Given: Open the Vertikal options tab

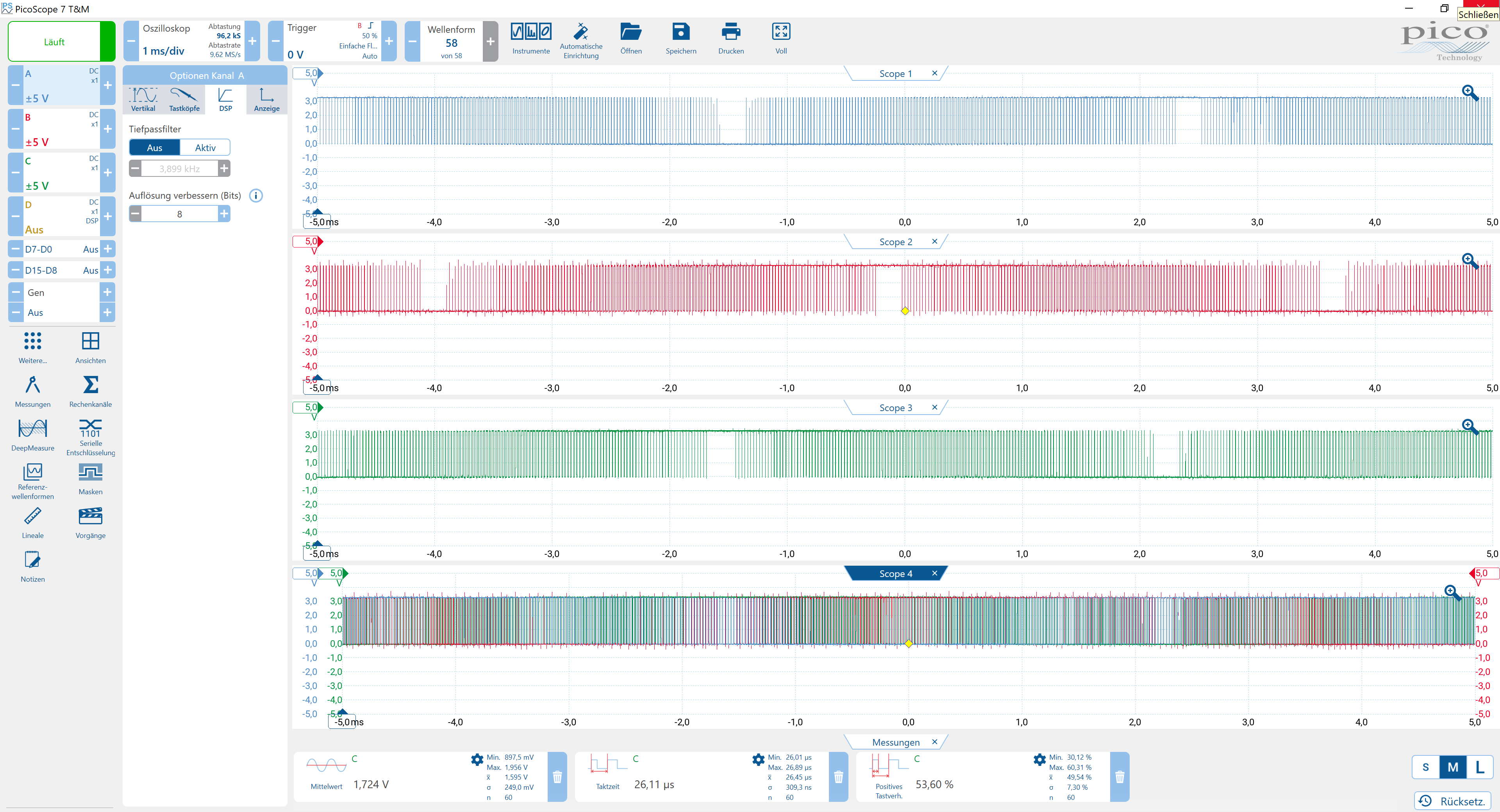Looking at the screenshot, I should coord(143,100).
